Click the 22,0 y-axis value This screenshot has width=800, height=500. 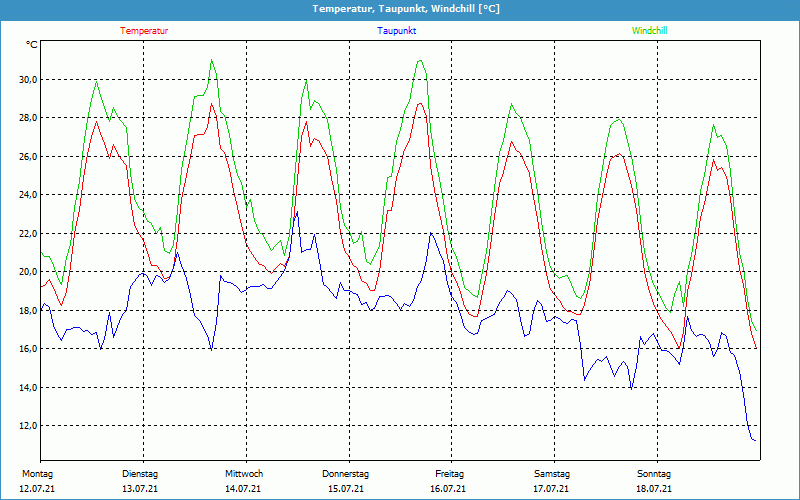pos(27,234)
